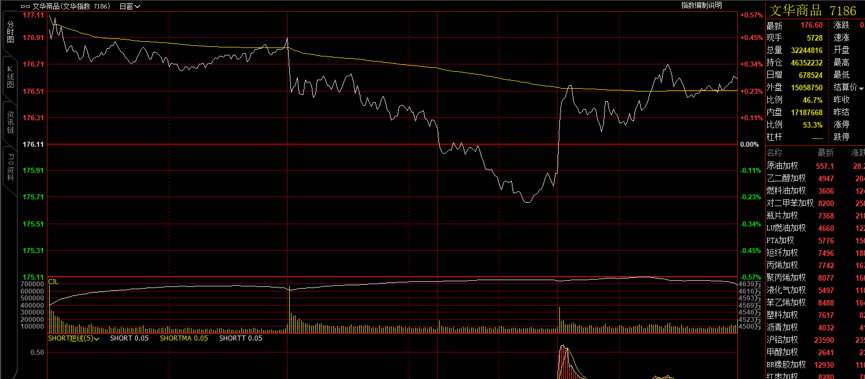Click the 现手 value 5728
This screenshot has width=865, height=379.
tap(815, 38)
